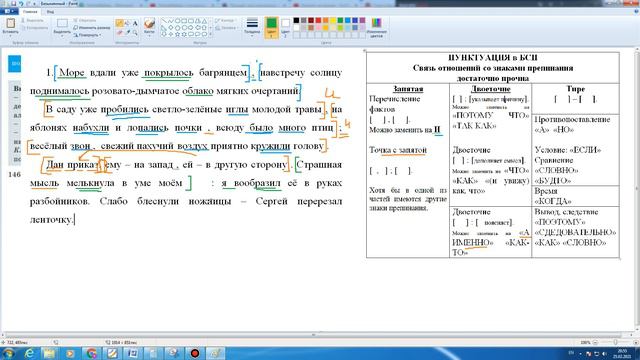The image size is (640, 360).
Task: Choose the red color swatch
Action: tap(319, 20)
